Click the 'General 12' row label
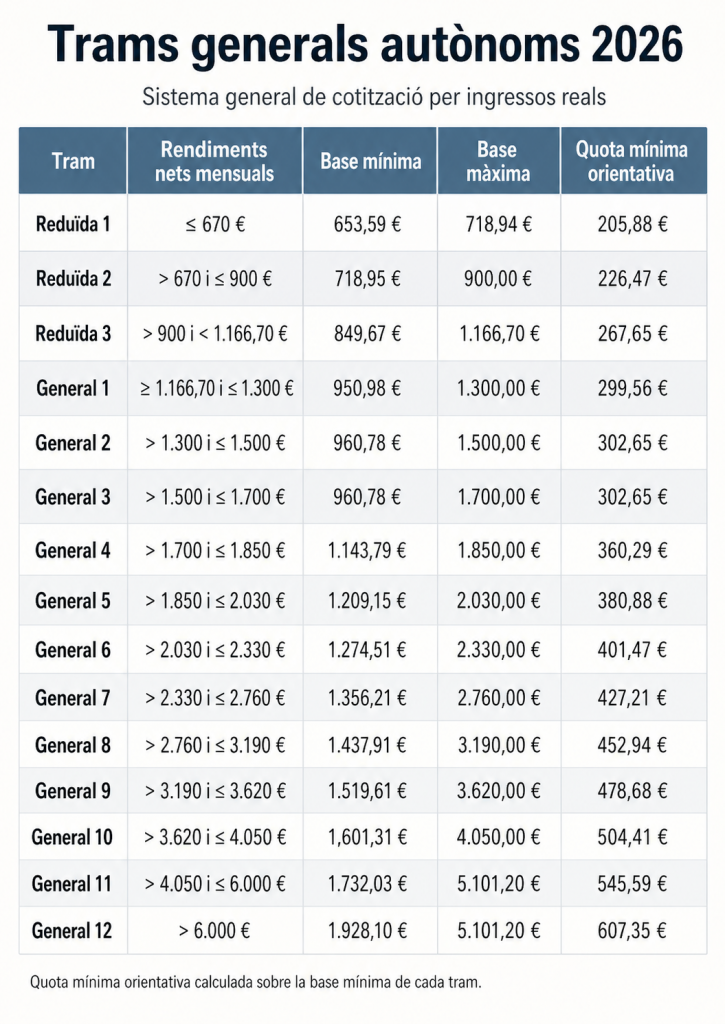725x1024 pixels. click(x=72, y=931)
